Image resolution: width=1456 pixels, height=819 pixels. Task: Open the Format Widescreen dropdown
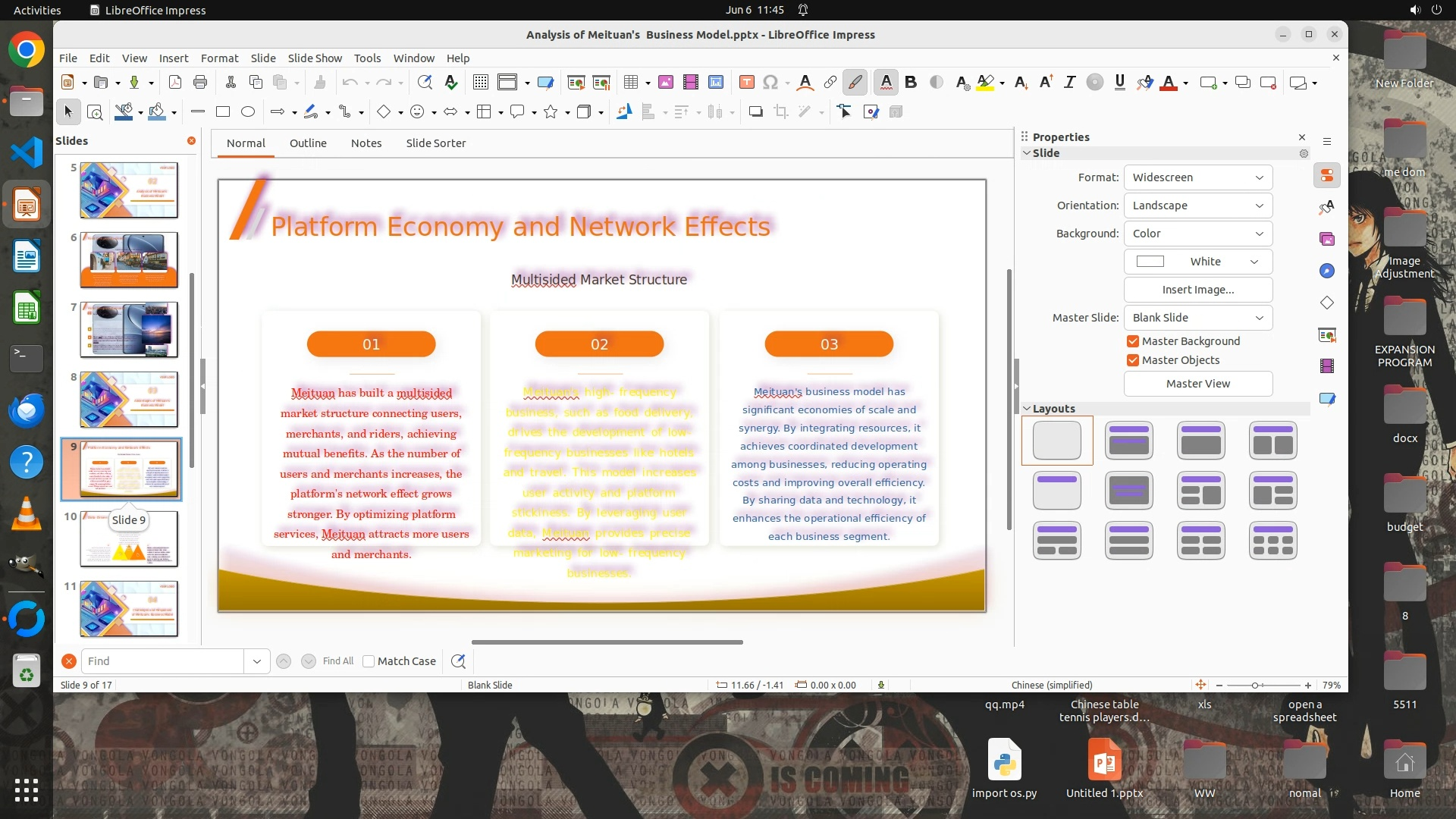pyautogui.click(x=1197, y=177)
